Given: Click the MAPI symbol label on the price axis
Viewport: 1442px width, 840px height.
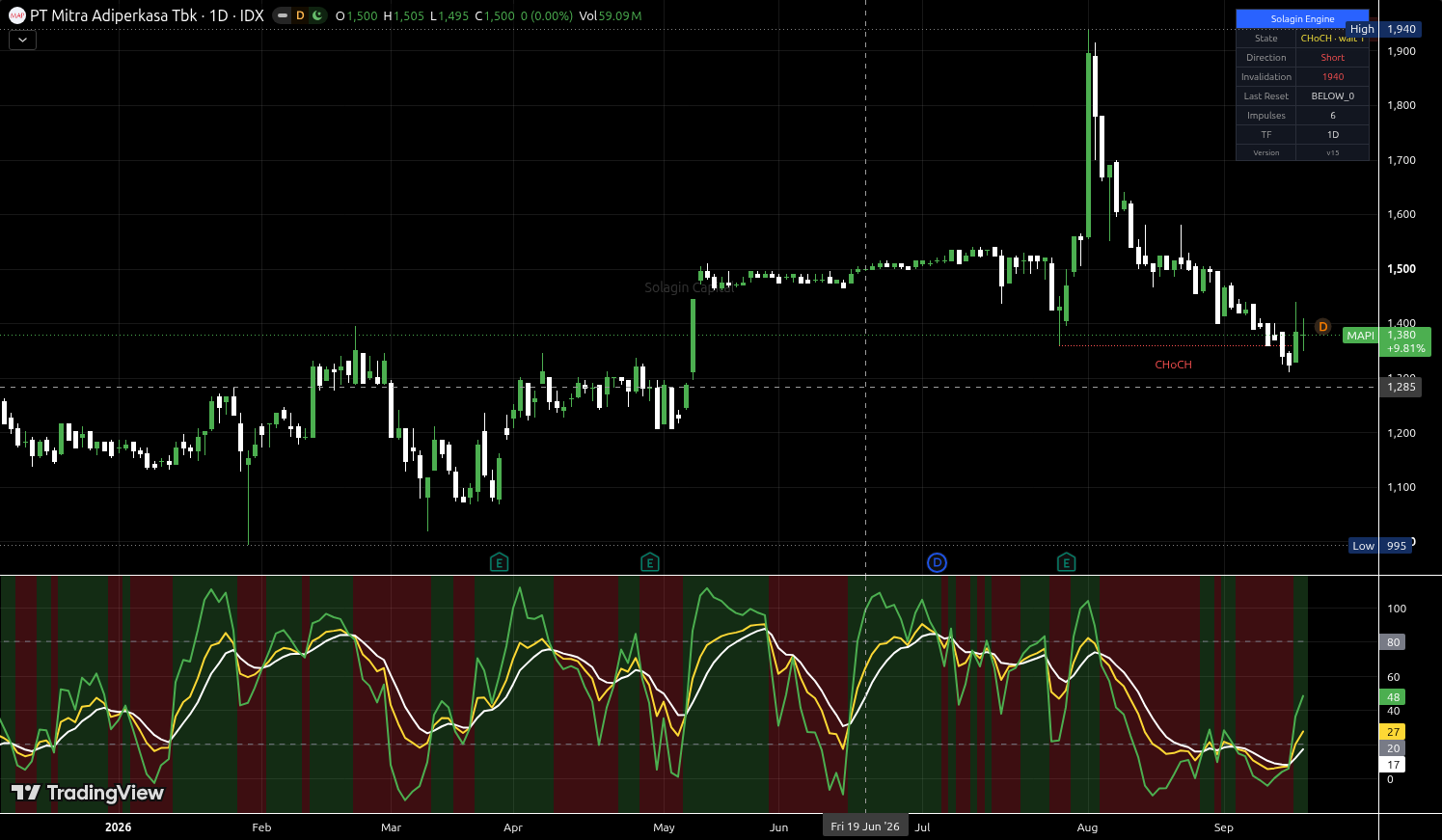Looking at the screenshot, I should pos(1360,336).
